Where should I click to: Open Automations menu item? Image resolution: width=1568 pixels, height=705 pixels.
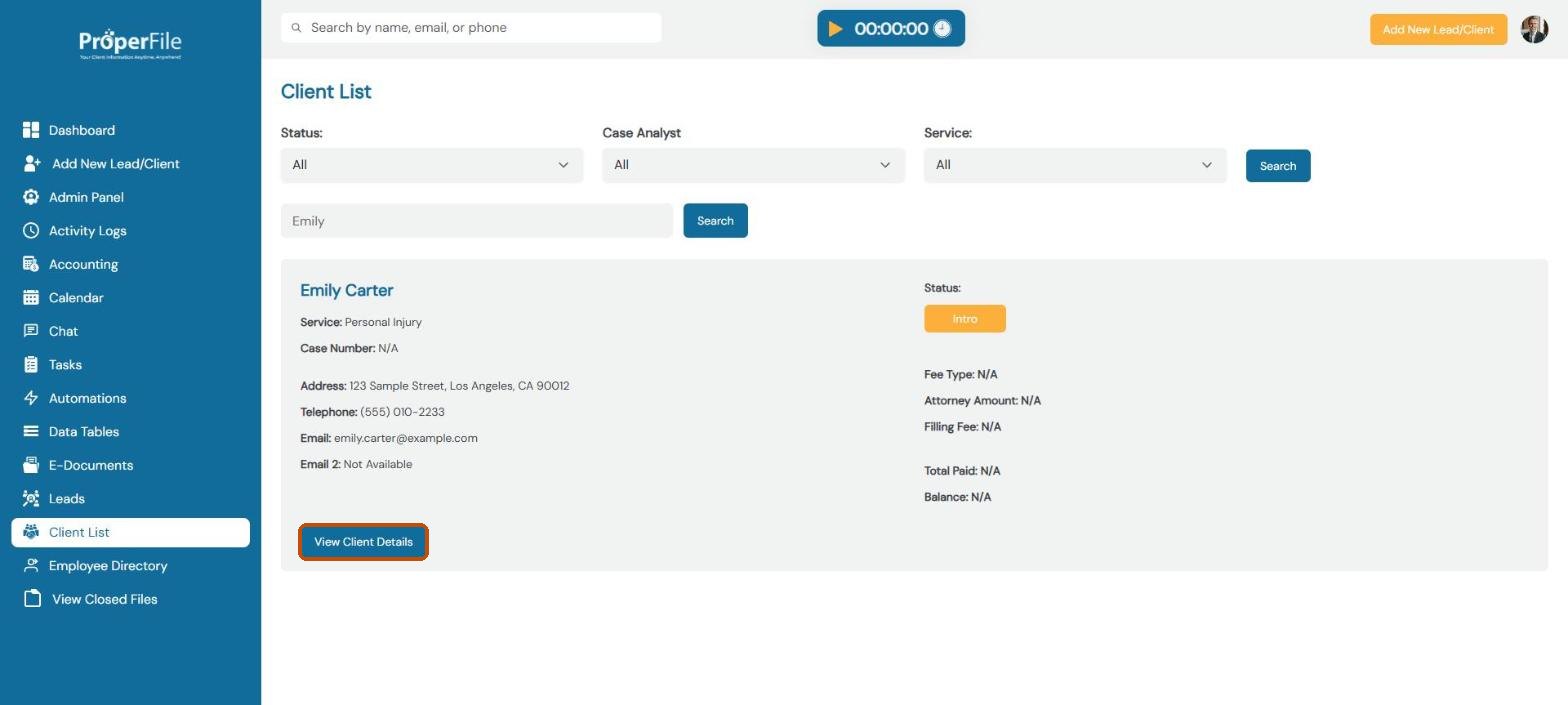click(x=88, y=398)
